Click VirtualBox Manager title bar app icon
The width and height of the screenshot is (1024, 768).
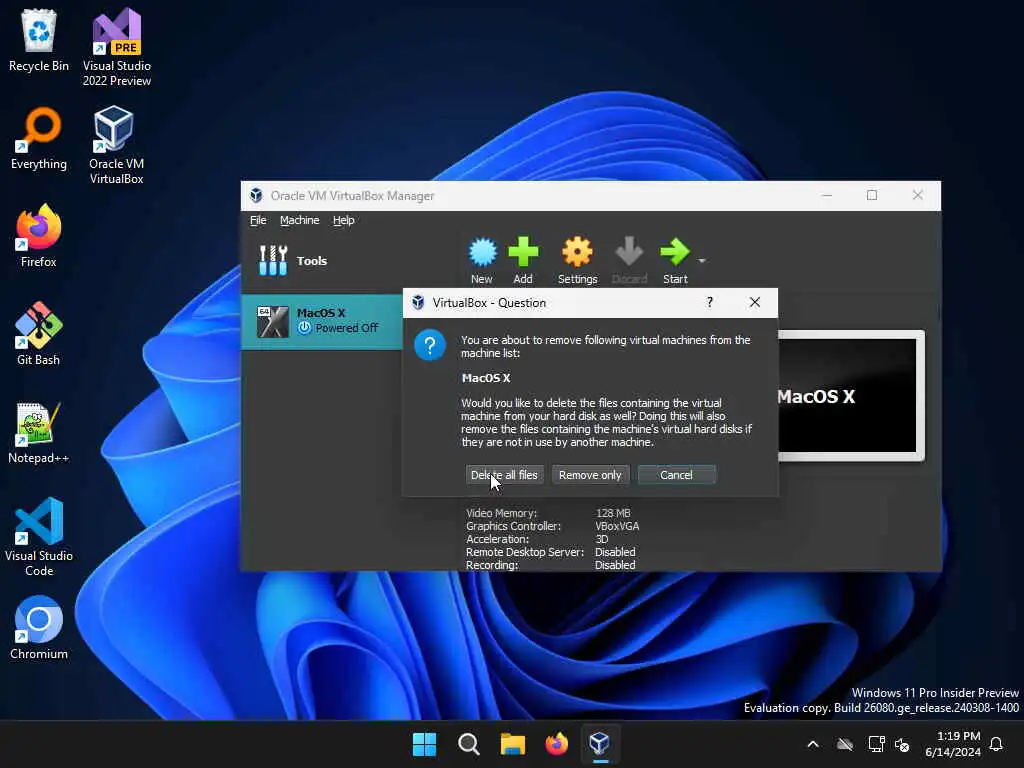[x=256, y=195]
